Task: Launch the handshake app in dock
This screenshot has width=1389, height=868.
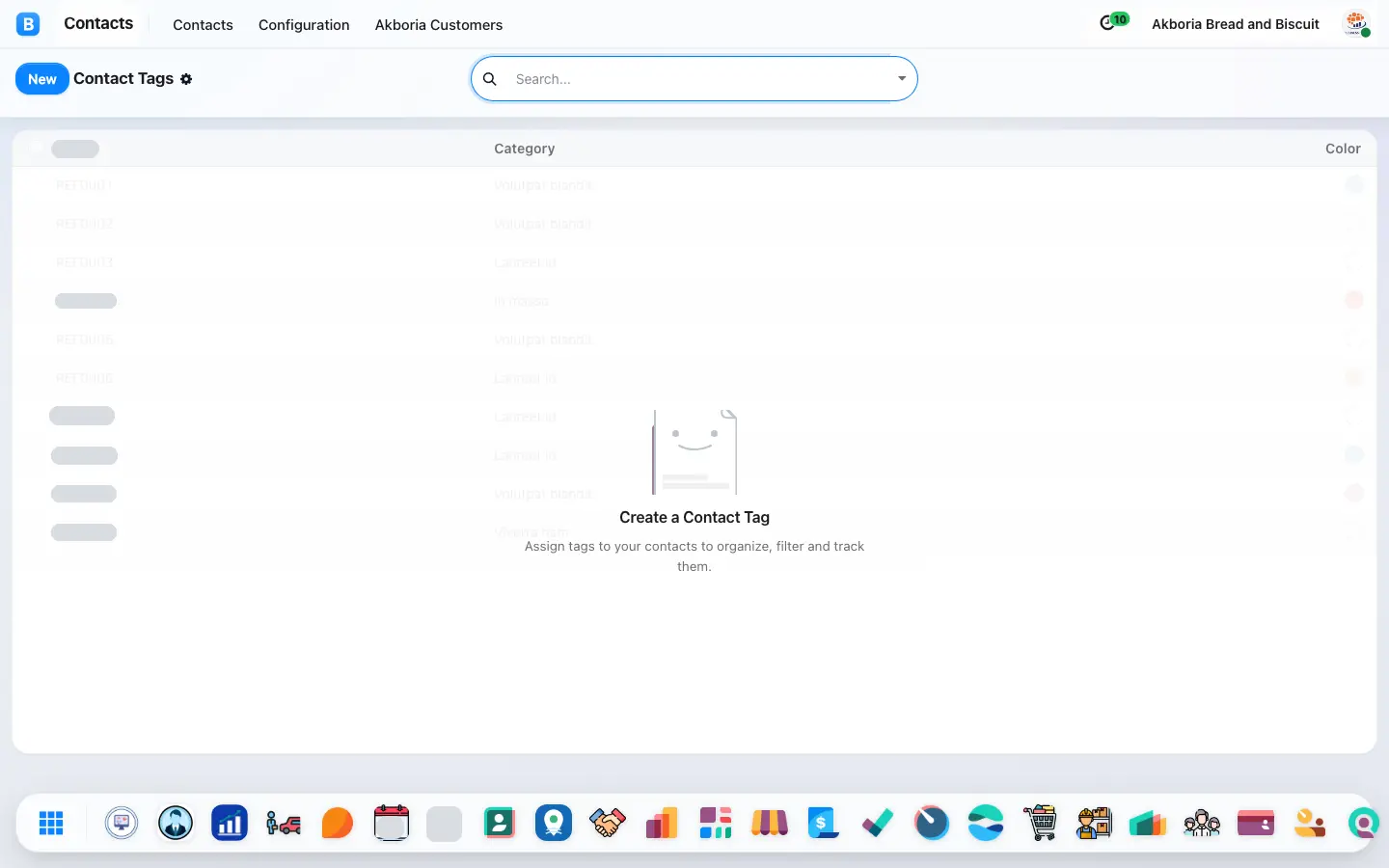Action: tap(608, 823)
